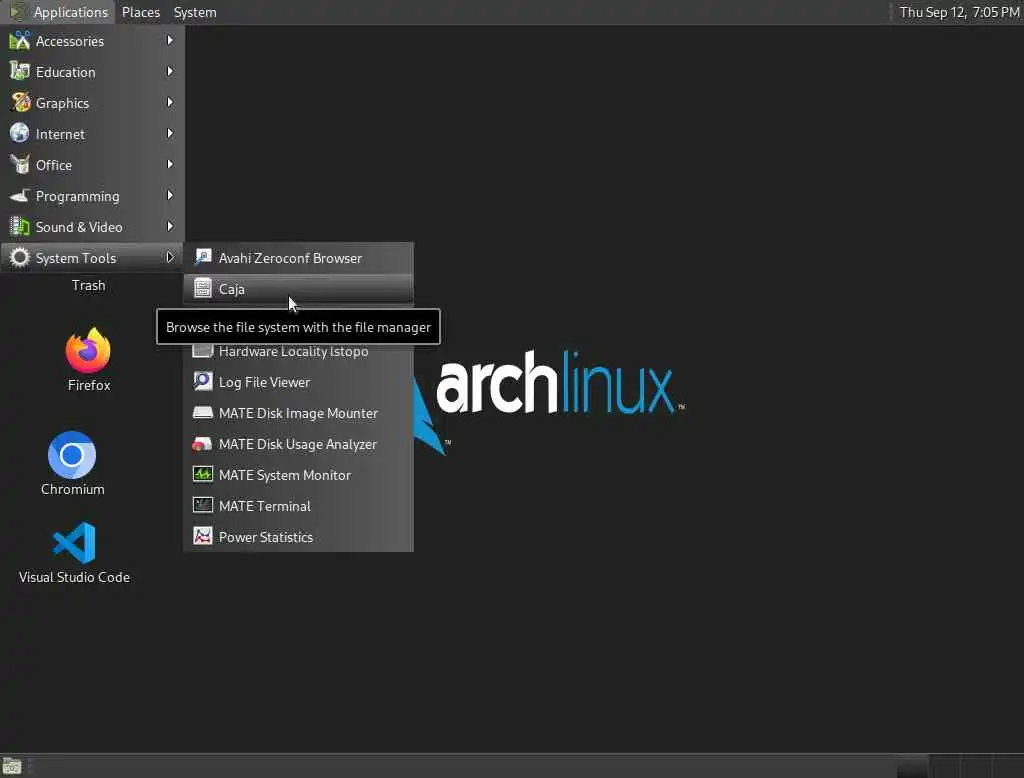Expand the Sound & Video submenu arrow
The image size is (1024, 778).
click(x=170, y=227)
